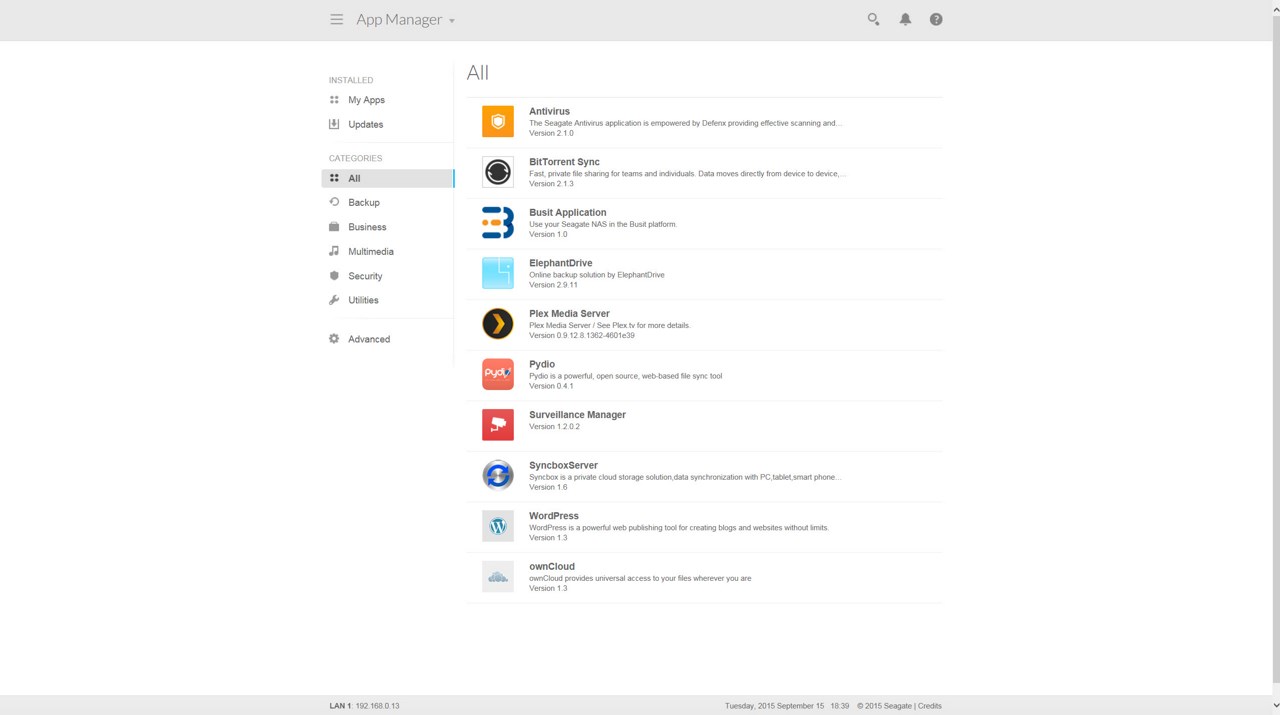Click the Pydio red icon

click(498, 374)
